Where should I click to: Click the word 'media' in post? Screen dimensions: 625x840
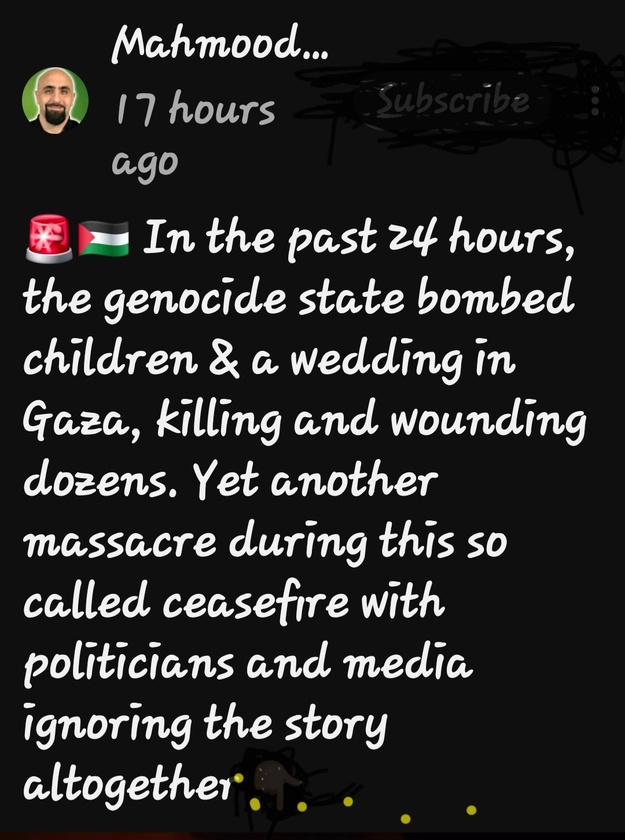(x=408, y=662)
